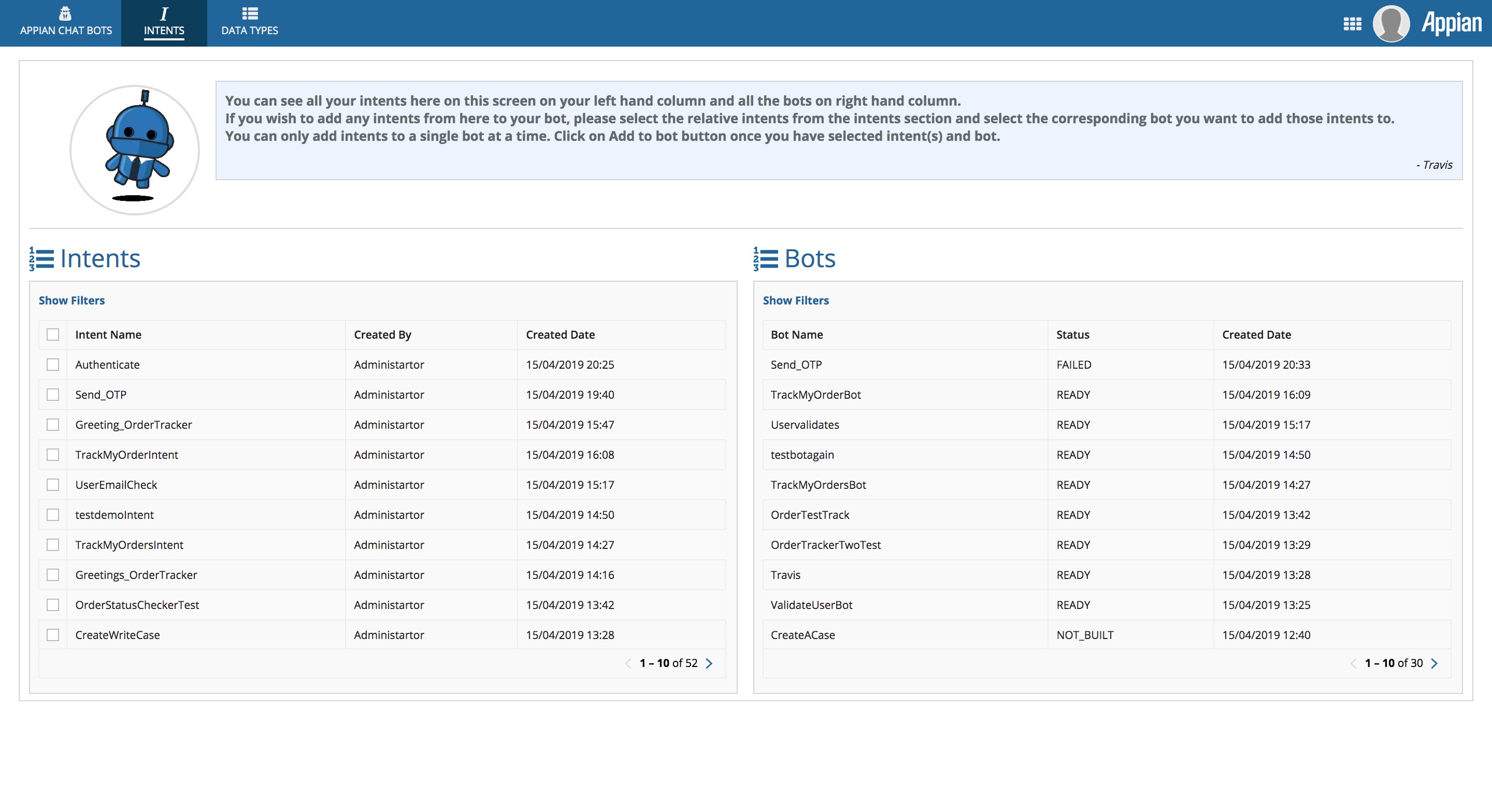Click the Appian logo

(x=1451, y=23)
